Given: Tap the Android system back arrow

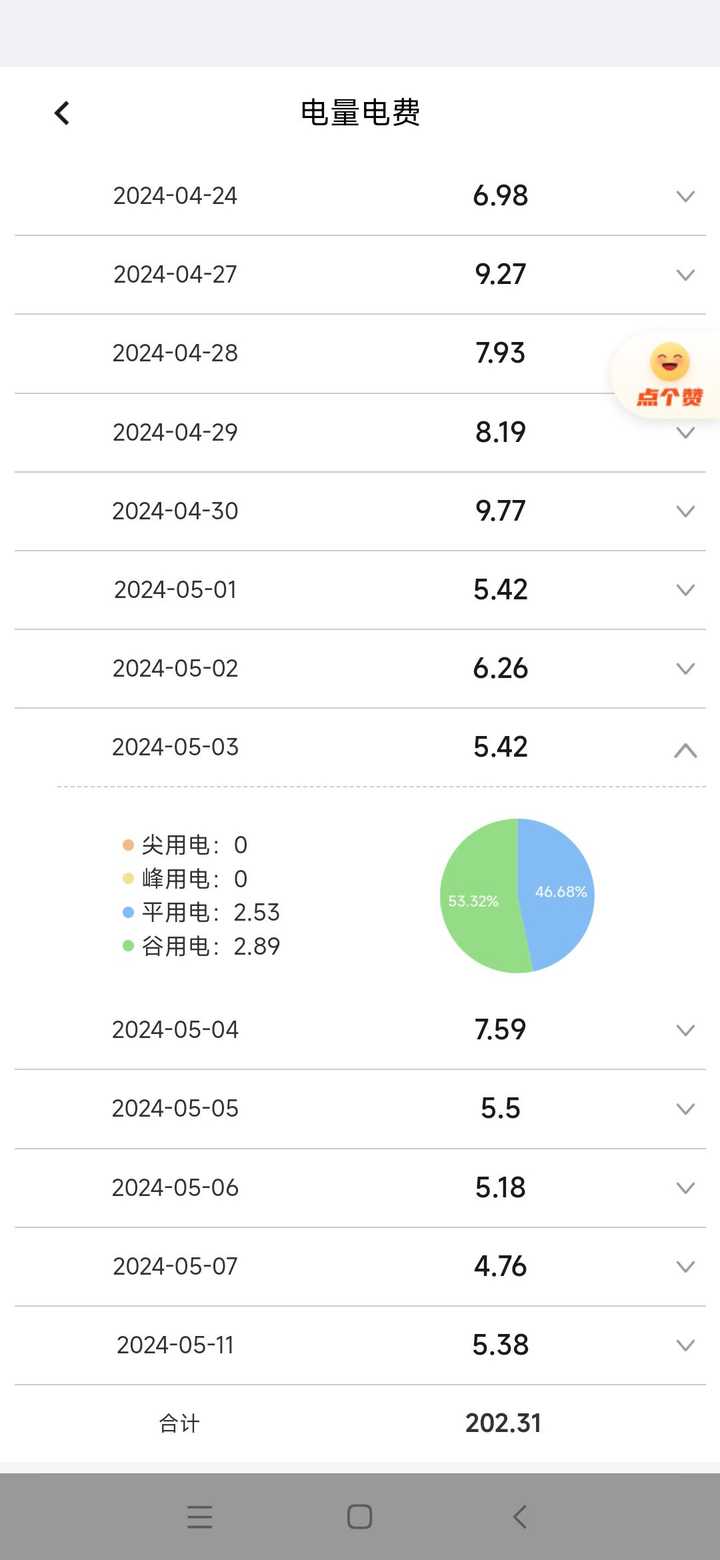Looking at the screenshot, I should [x=519, y=1517].
